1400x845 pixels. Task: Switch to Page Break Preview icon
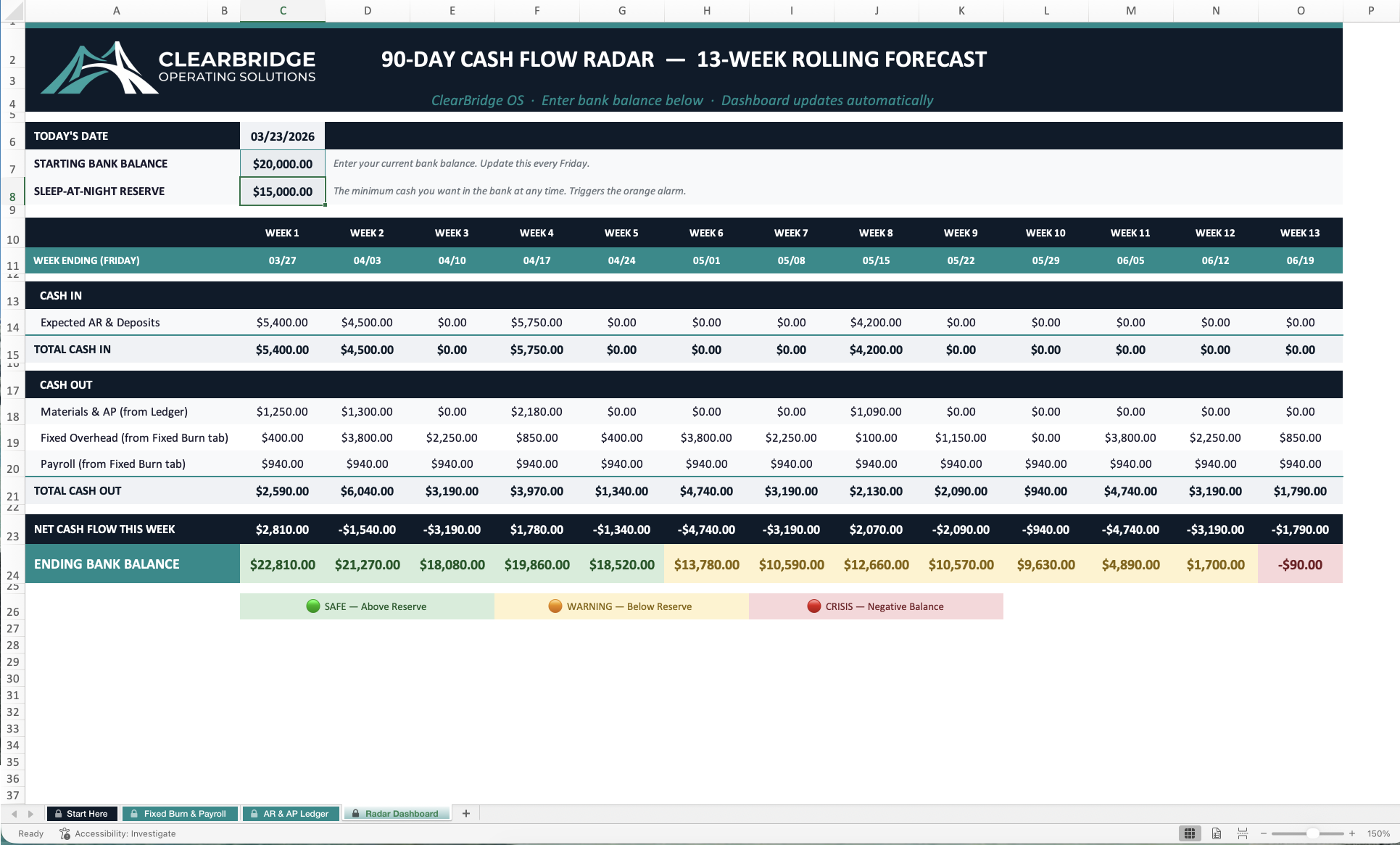pos(1243,833)
